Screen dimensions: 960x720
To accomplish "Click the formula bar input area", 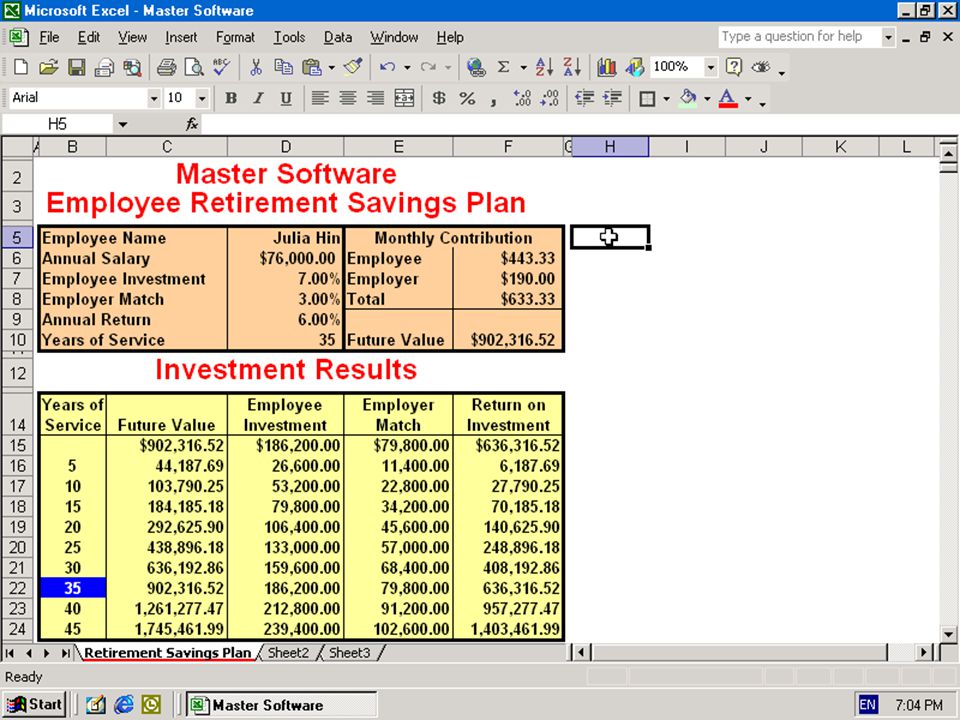I will pyautogui.click(x=579, y=125).
